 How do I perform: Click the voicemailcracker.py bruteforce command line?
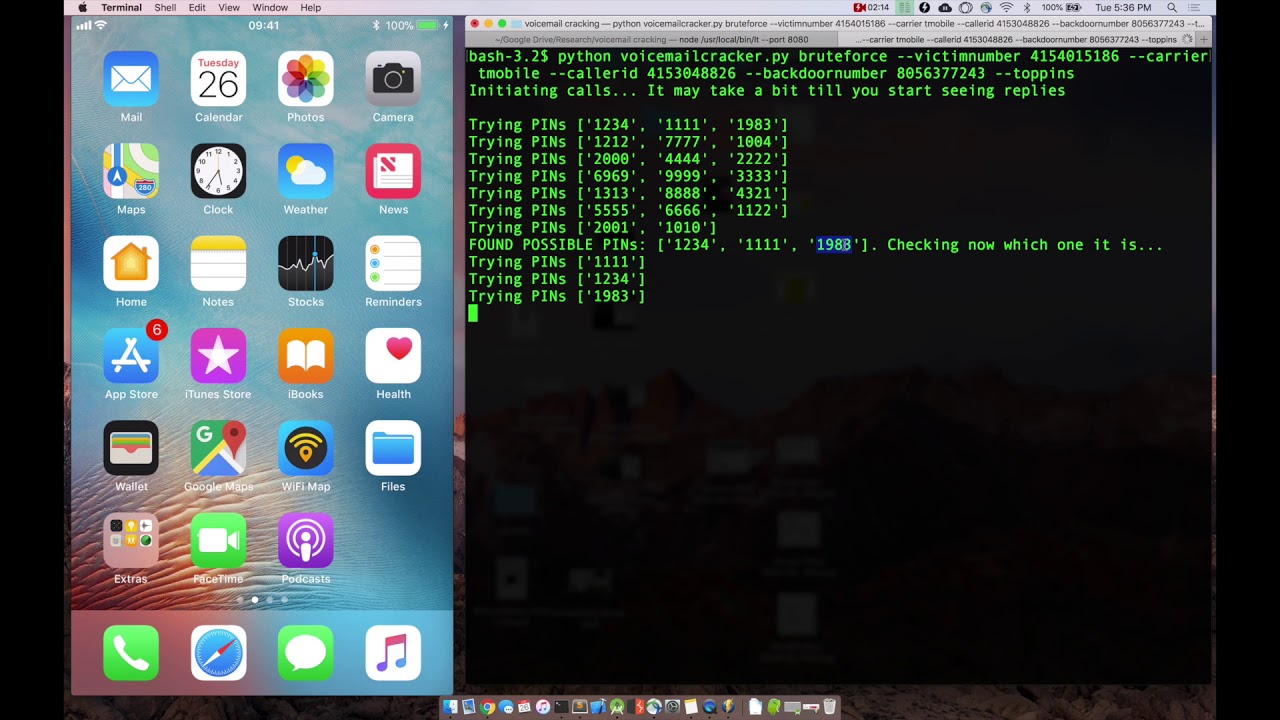[838, 65]
